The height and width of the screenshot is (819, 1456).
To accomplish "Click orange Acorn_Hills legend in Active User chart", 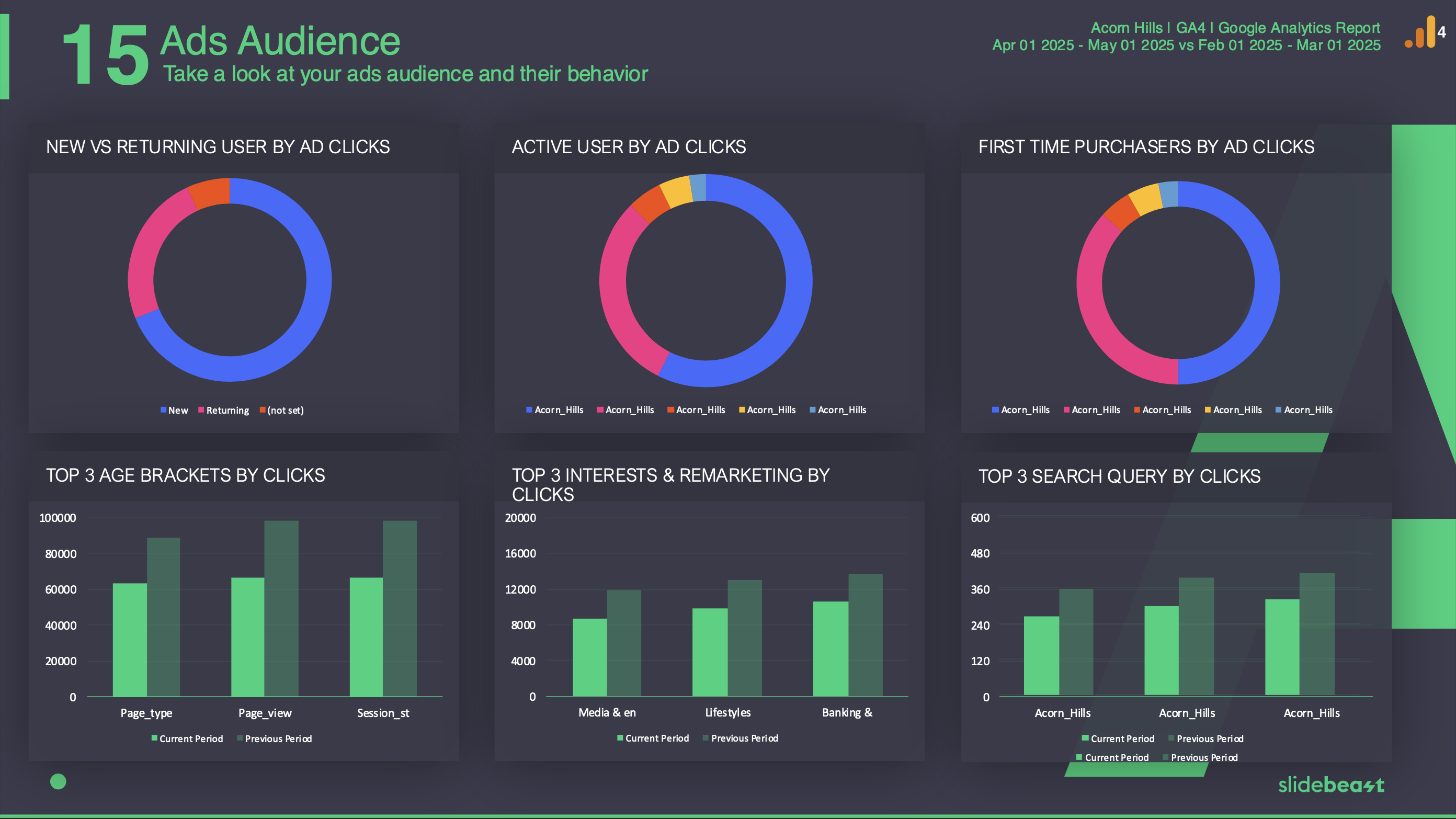I will (x=696, y=410).
